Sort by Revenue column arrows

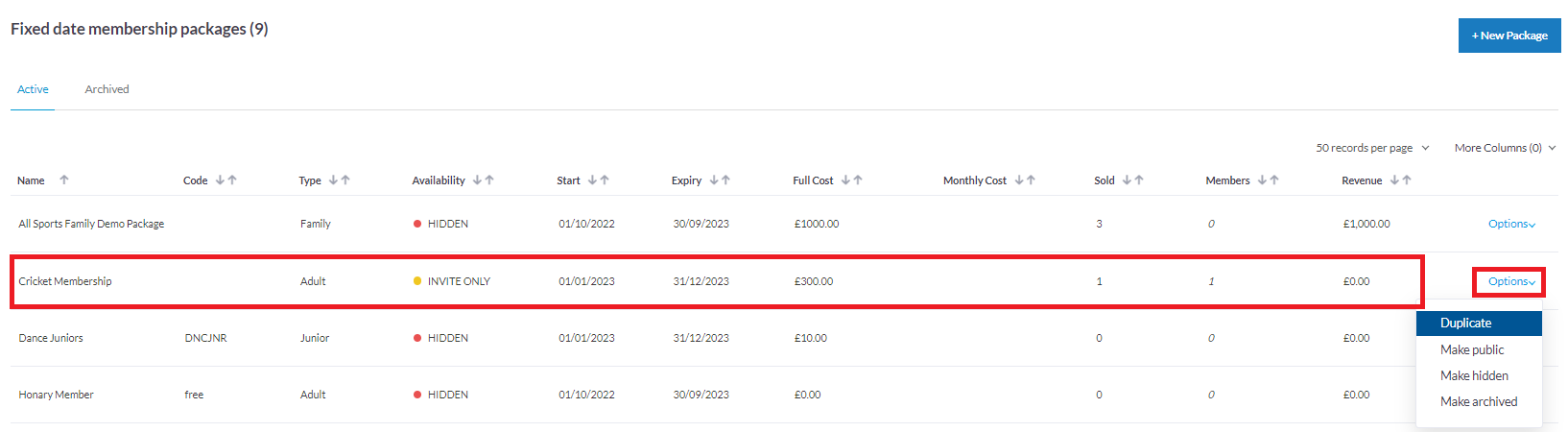tap(1401, 180)
